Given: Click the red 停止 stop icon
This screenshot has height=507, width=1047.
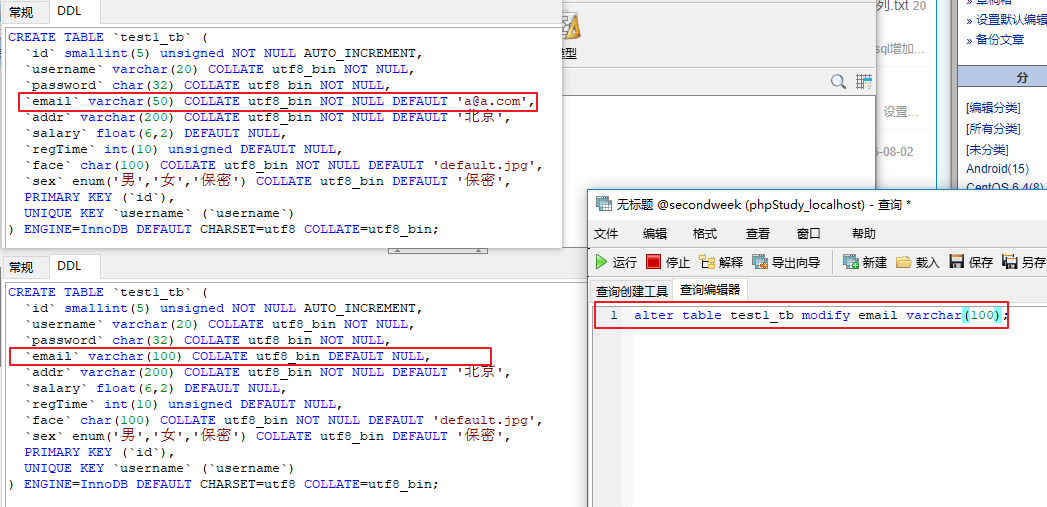Looking at the screenshot, I should tap(654, 262).
